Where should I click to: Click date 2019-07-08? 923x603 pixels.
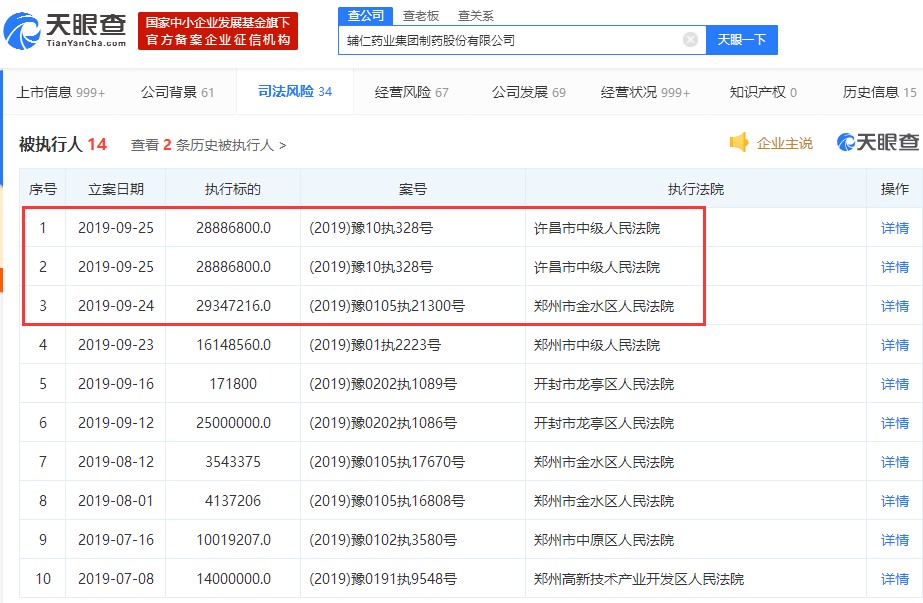(116, 579)
